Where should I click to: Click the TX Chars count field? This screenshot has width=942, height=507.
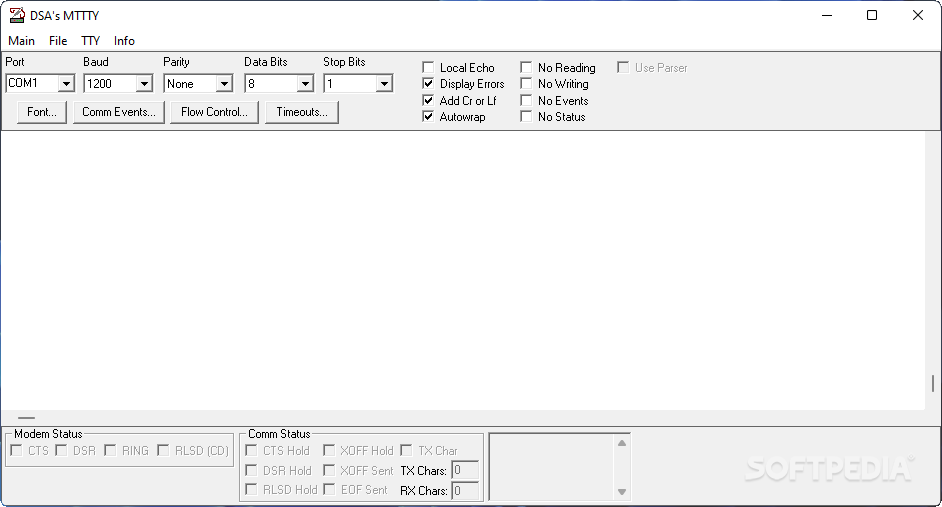tap(465, 470)
